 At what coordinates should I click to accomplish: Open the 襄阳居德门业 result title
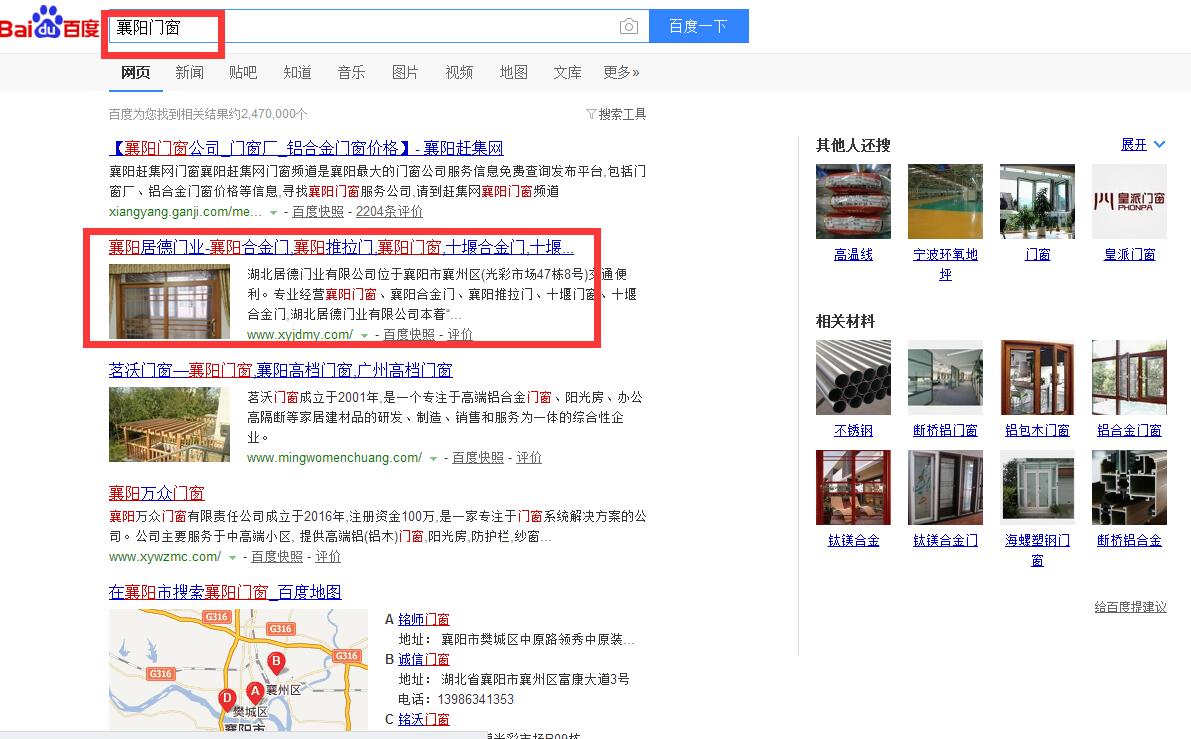coord(341,247)
